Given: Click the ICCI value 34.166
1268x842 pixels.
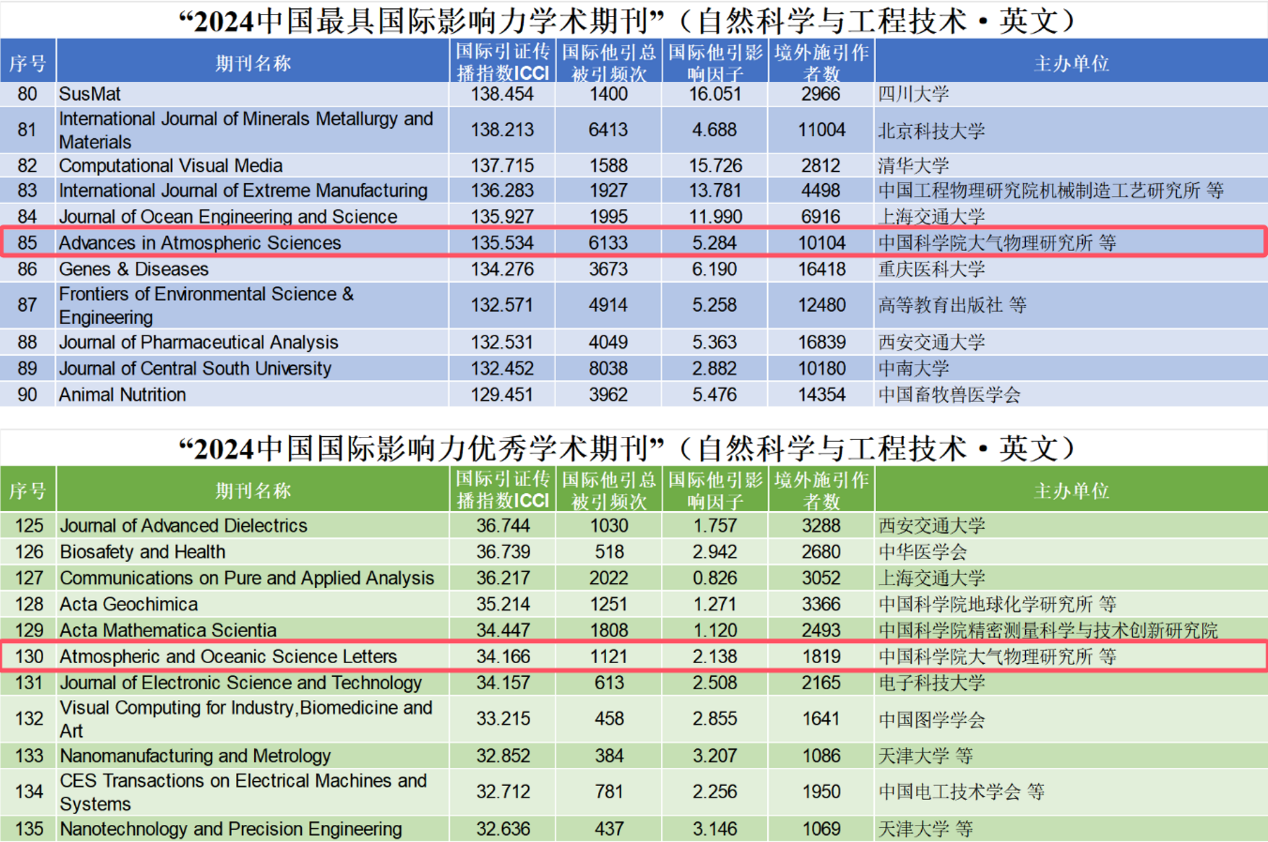Looking at the screenshot, I should 503,657.
